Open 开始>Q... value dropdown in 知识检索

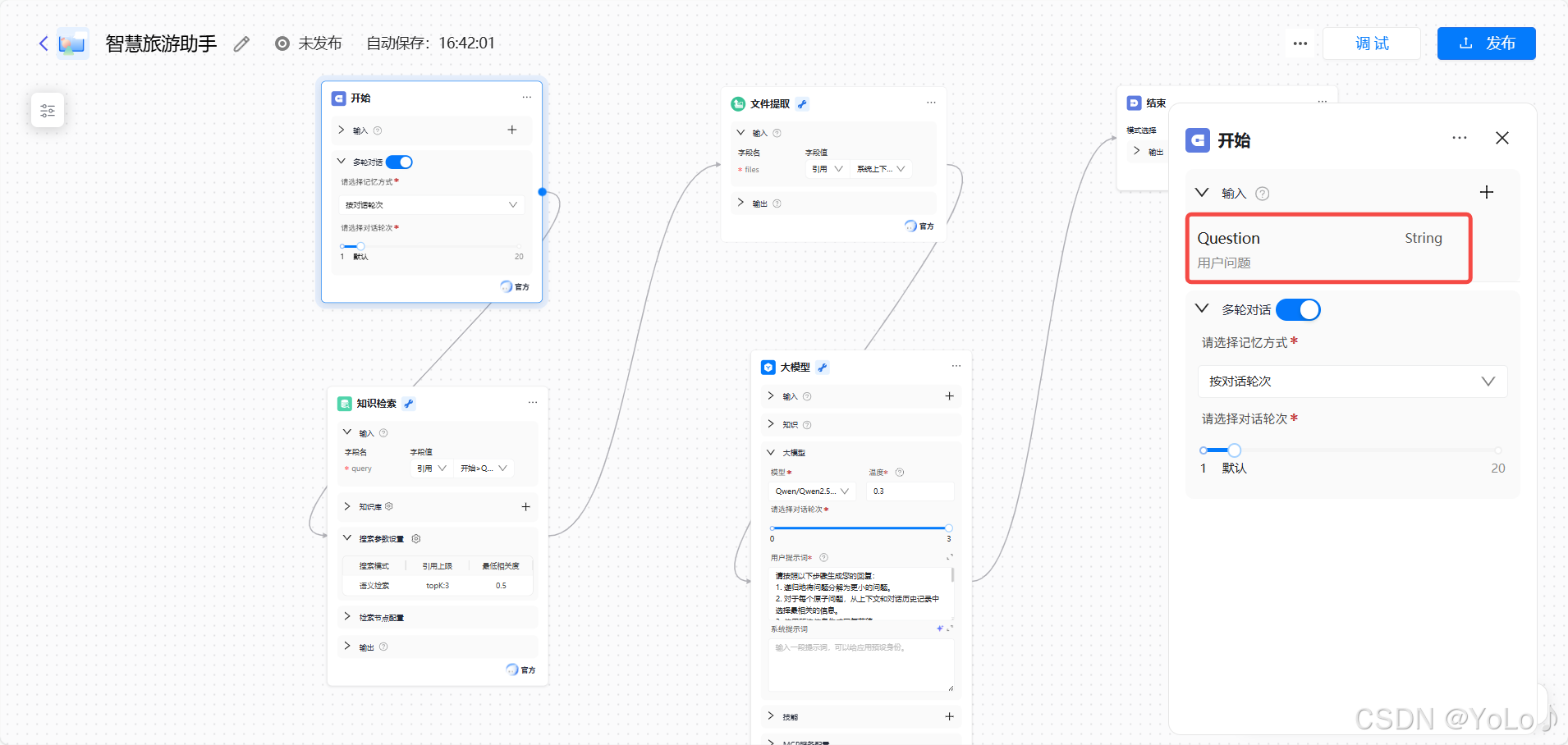(484, 468)
